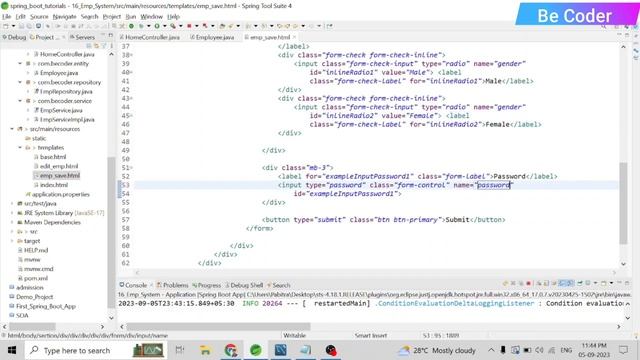
Task: Open notification center icon in system tray
Action: pyautogui.click(x=623, y=350)
